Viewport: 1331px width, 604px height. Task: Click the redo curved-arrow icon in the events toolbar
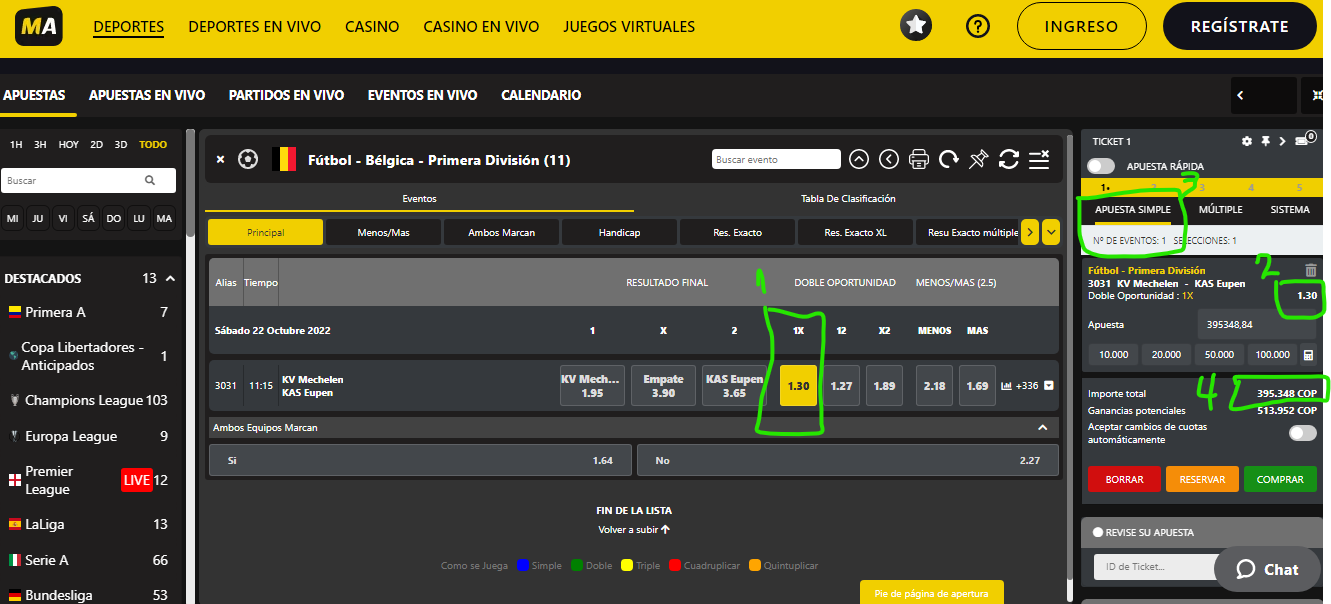pos(949,159)
